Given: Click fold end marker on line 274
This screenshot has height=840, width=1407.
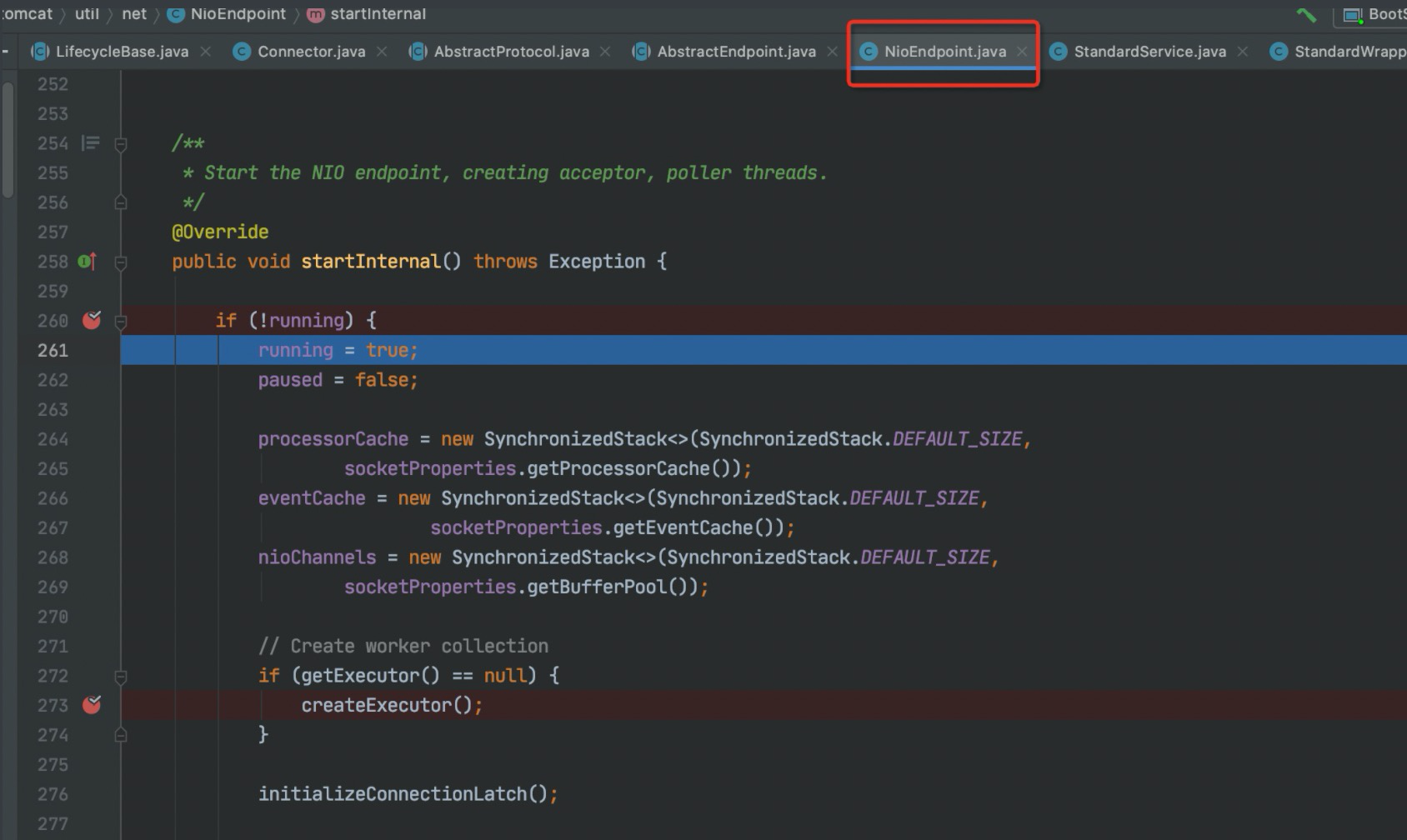Looking at the screenshot, I should [121, 735].
